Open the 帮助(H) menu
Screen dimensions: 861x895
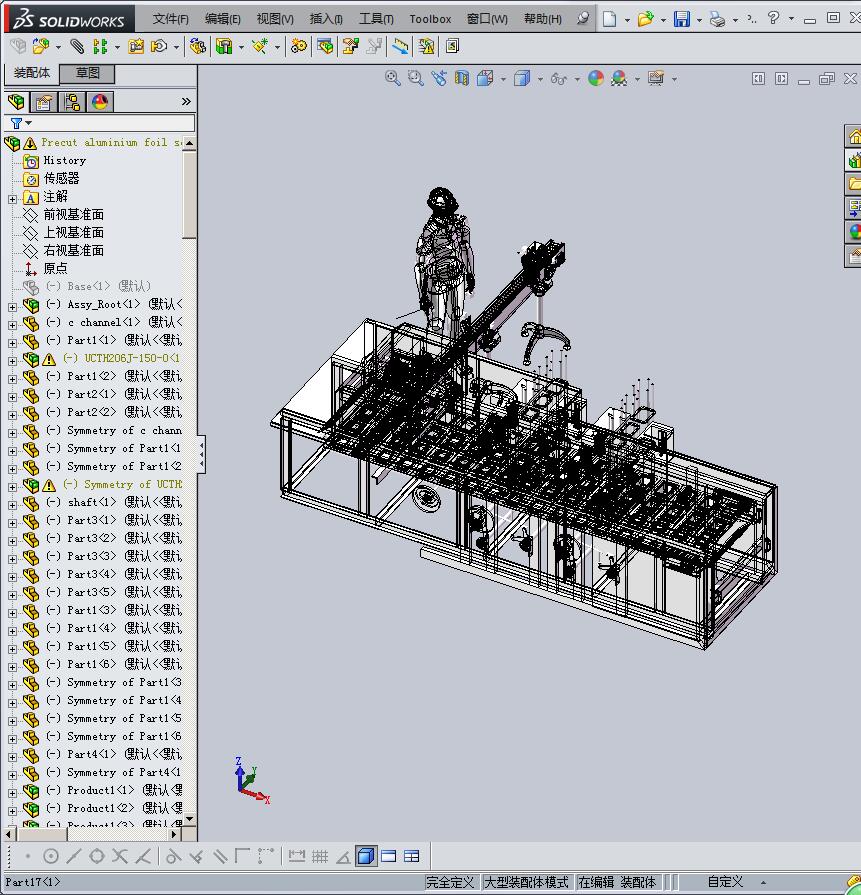click(x=542, y=19)
